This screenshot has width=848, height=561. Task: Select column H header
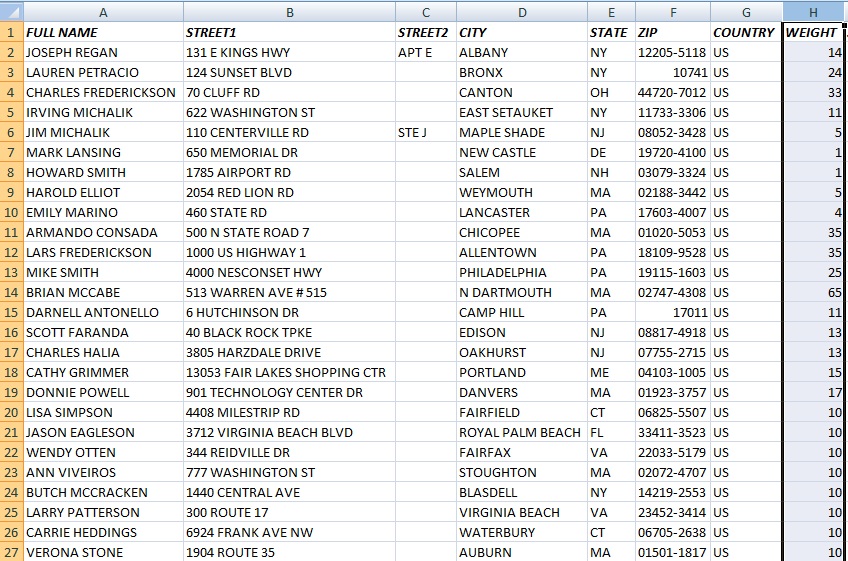click(x=813, y=12)
